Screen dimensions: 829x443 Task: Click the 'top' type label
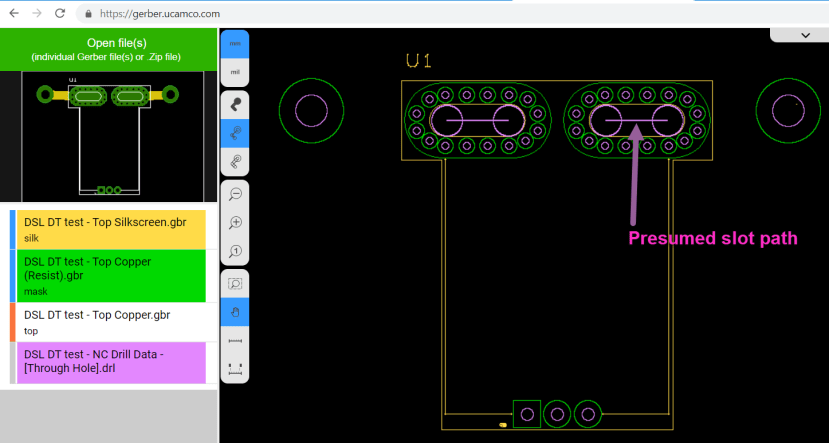pyautogui.click(x=31, y=331)
